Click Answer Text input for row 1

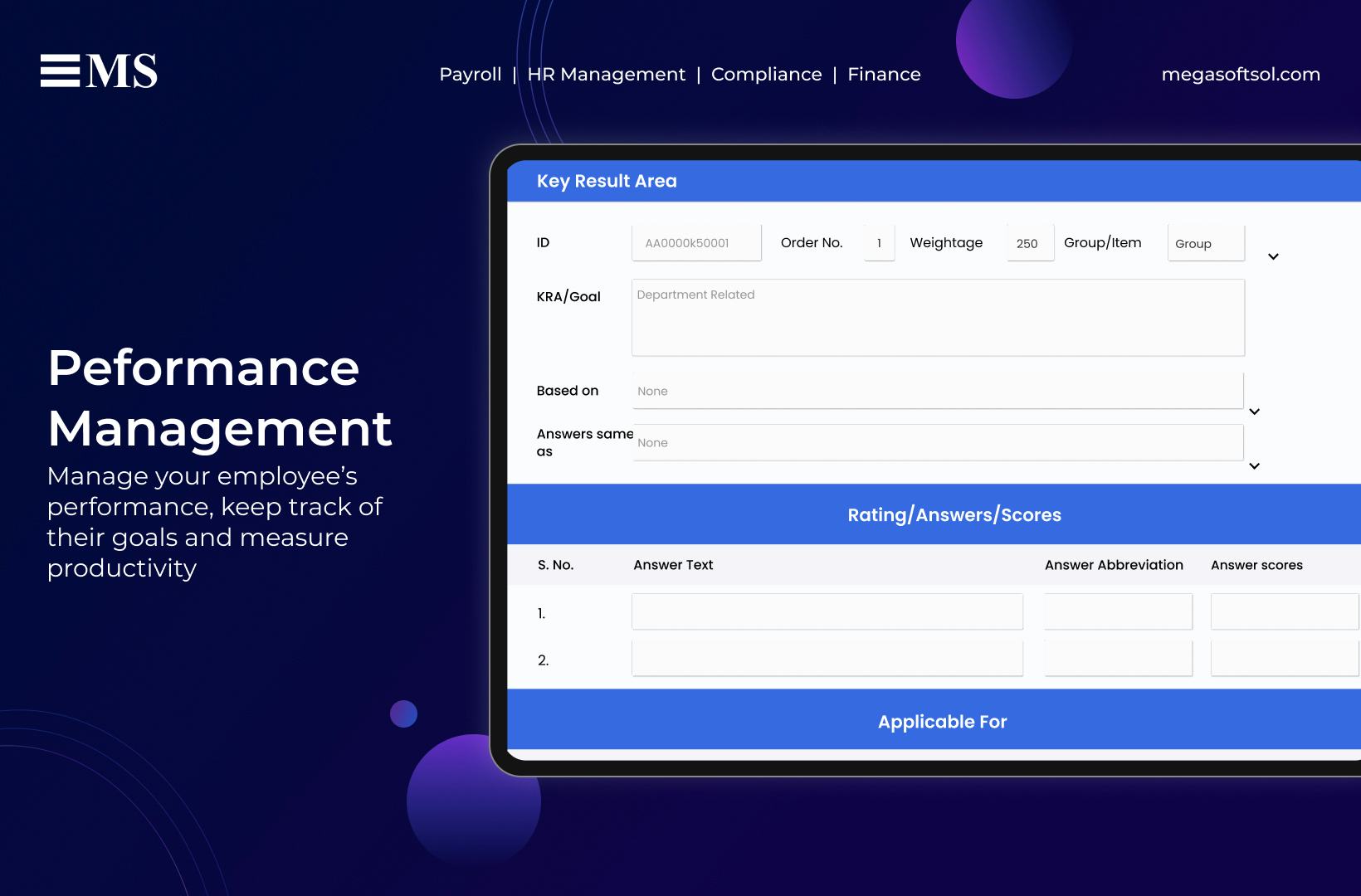827,611
